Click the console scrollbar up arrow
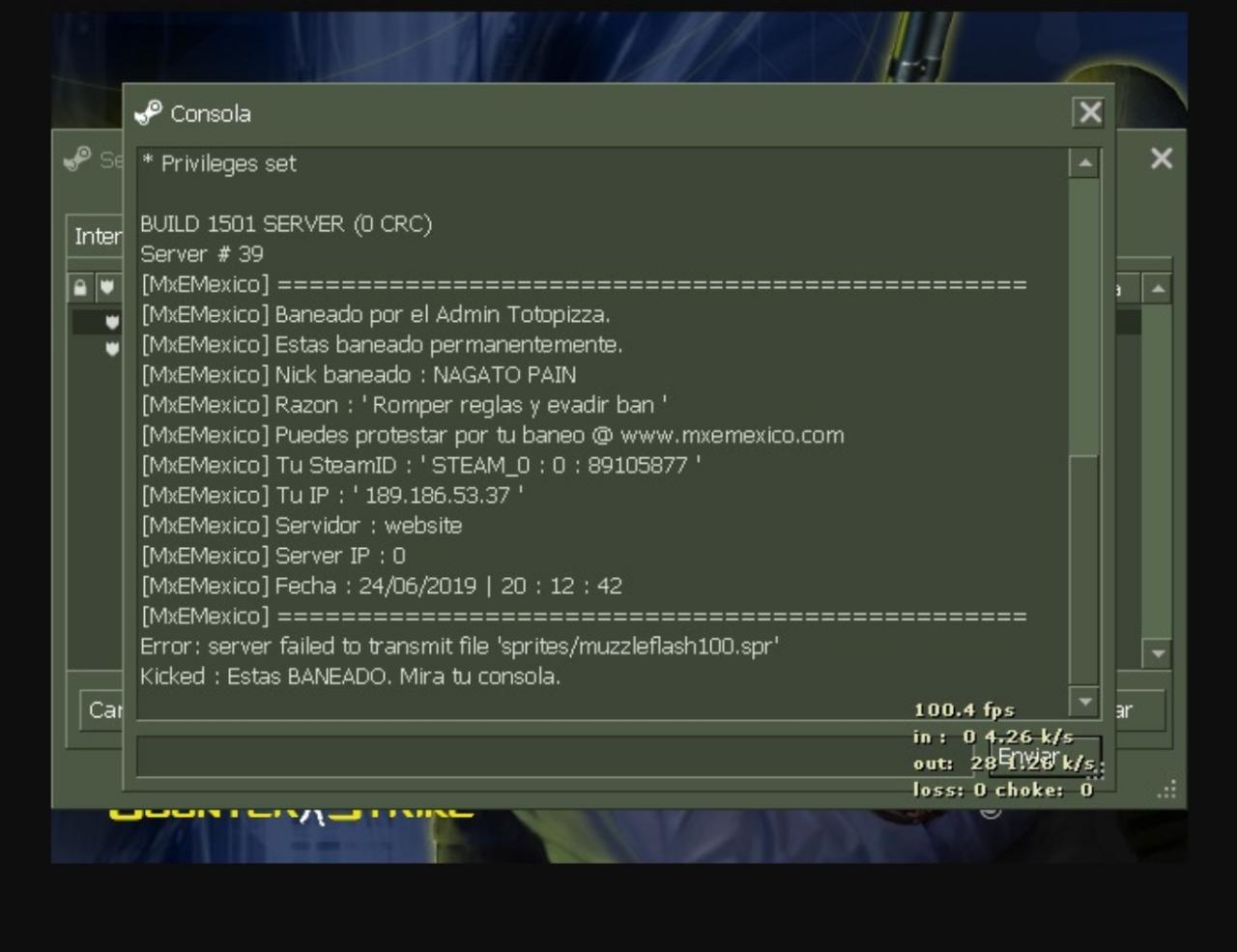This screenshot has width=1237, height=952. 1084,164
